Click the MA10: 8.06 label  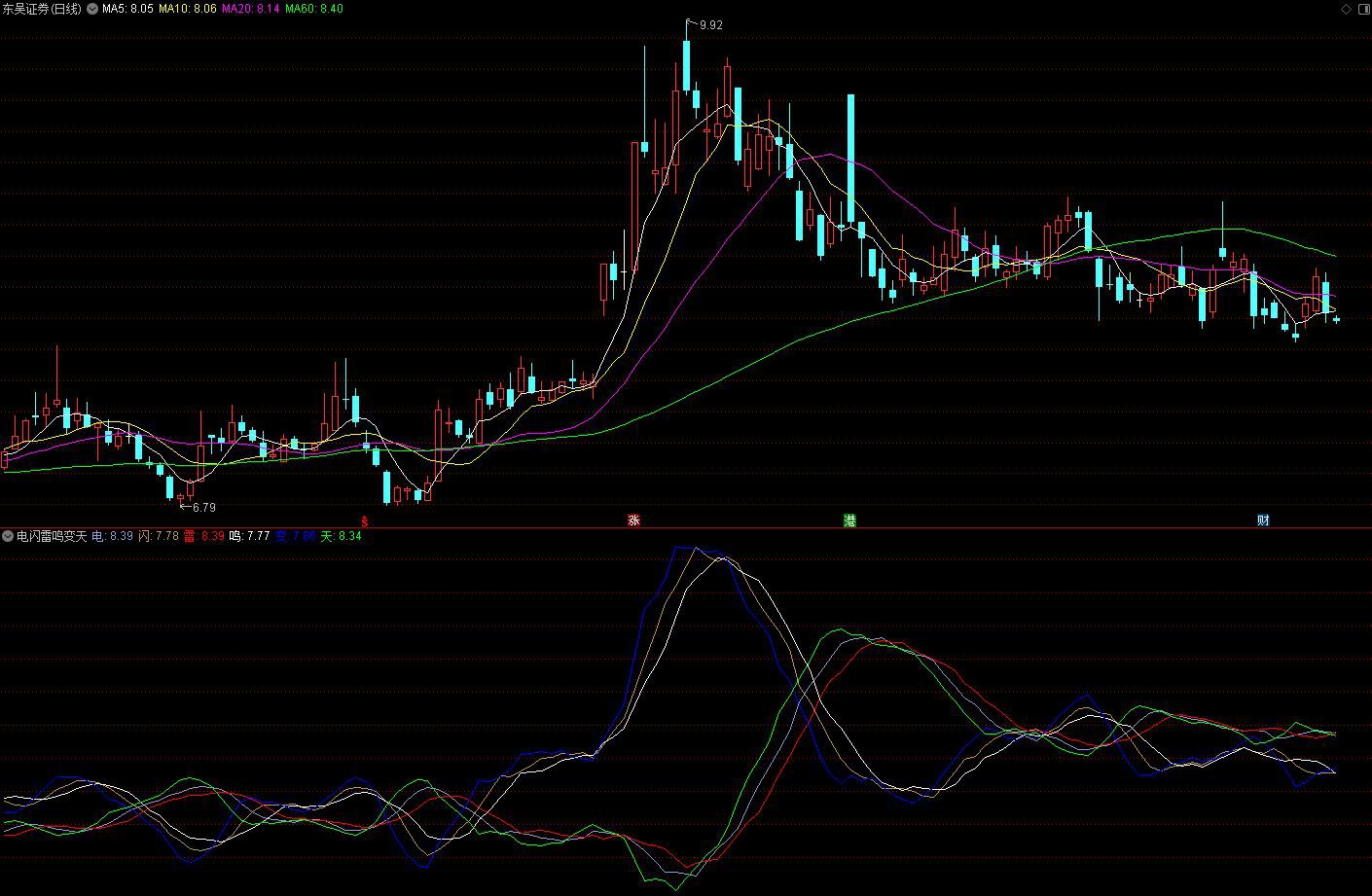coord(188,9)
